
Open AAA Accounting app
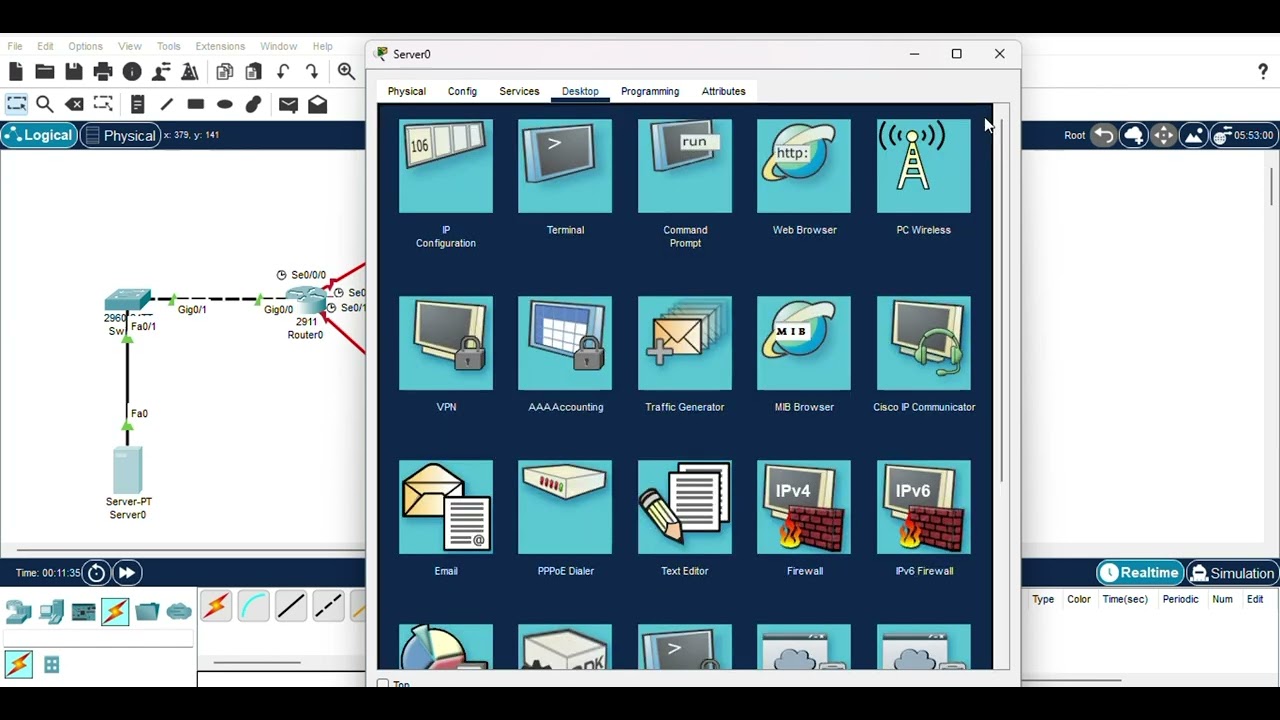click(x=565, y=343)
